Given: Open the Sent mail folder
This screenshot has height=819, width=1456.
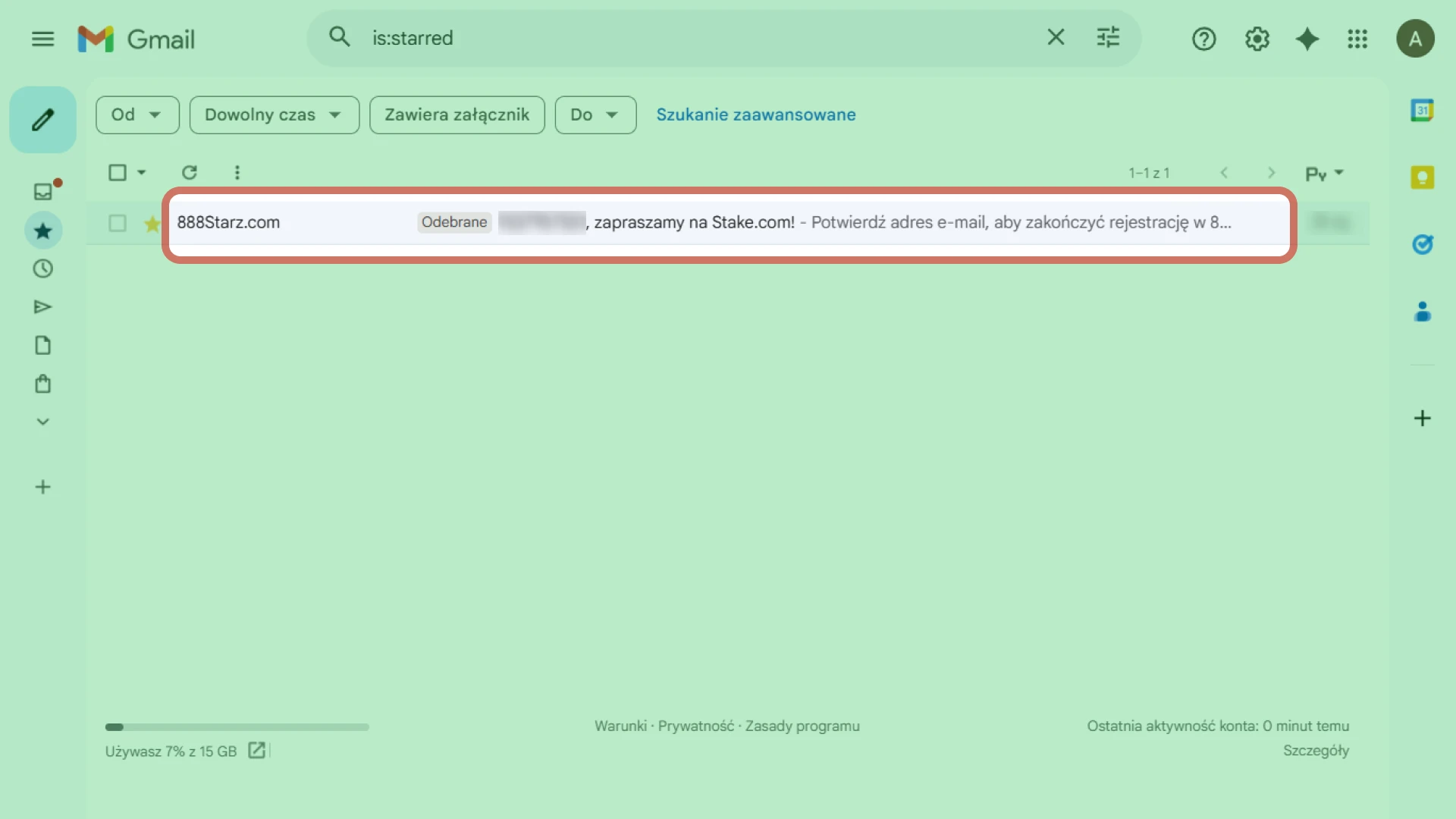Looking at the screenshot, I should (x=42, y=306).
